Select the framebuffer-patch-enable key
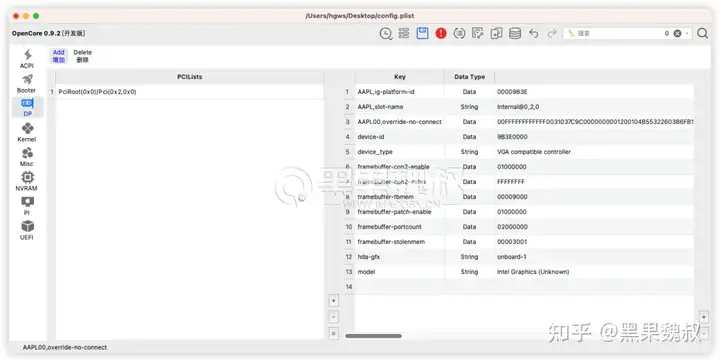 (x=394, y=212)
